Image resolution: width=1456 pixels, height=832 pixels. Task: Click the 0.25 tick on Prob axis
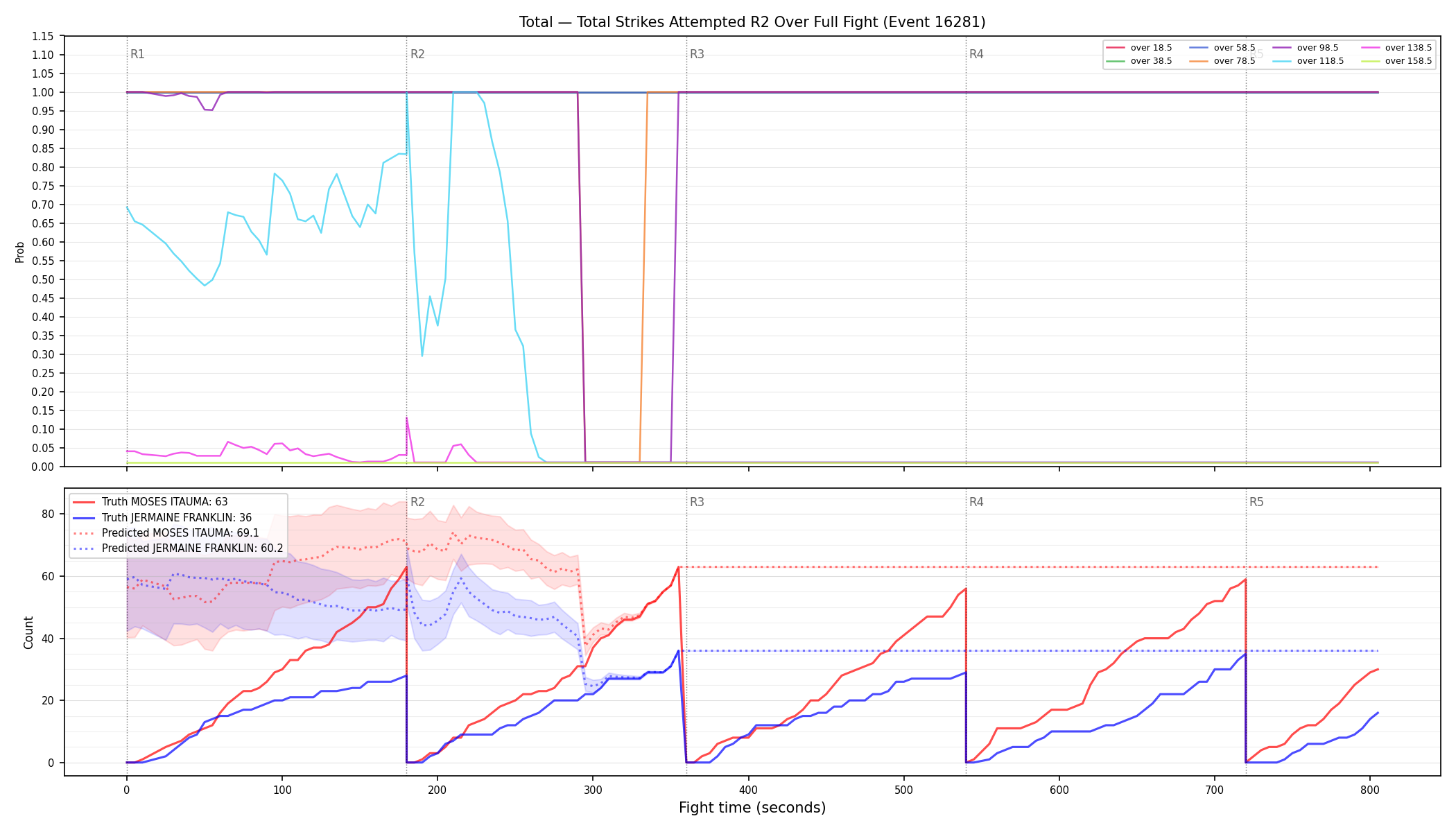tap(44, 373)
